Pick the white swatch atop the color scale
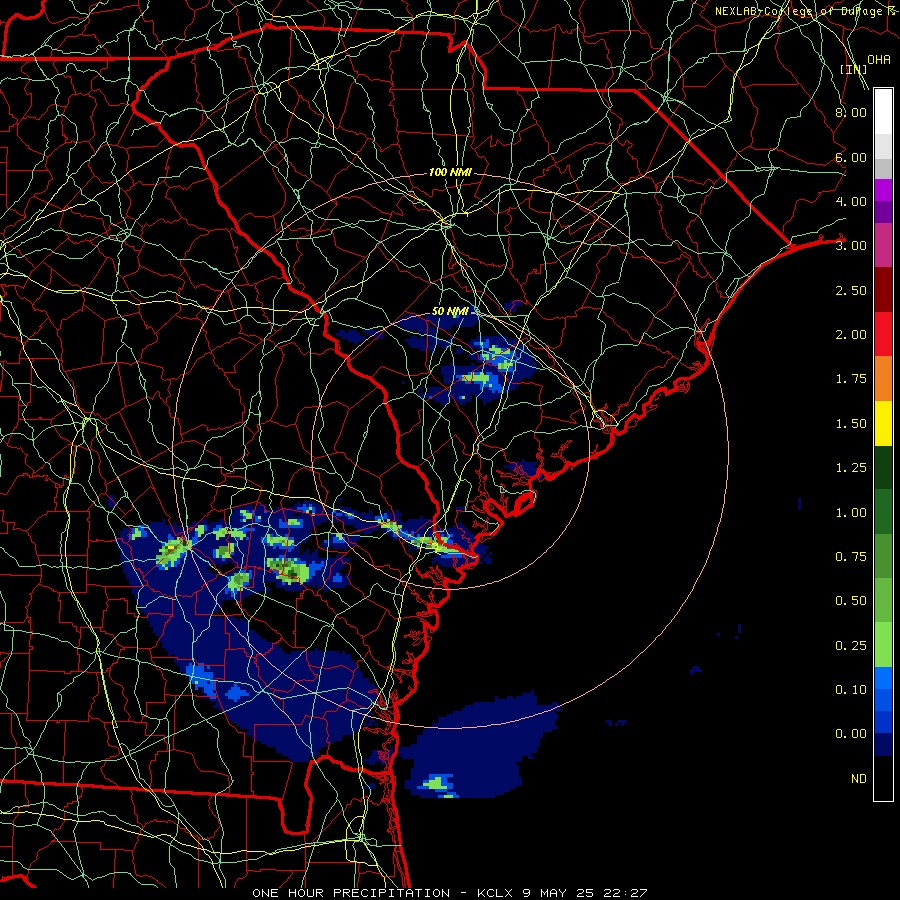The height and width of the screenshot is (900, 900). [883, 112]
